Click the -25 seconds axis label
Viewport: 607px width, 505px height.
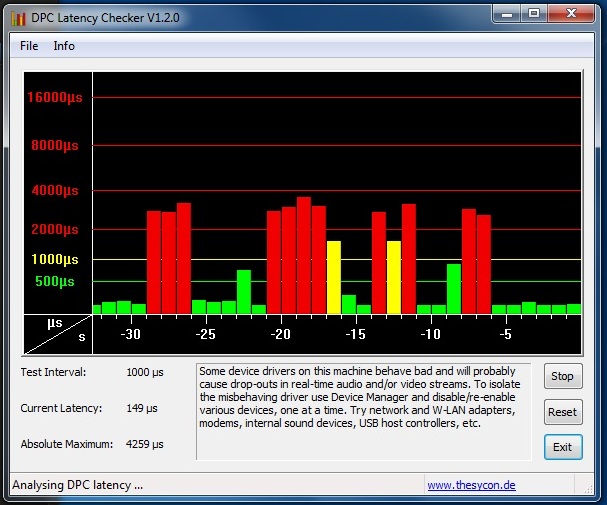(206, 334)
